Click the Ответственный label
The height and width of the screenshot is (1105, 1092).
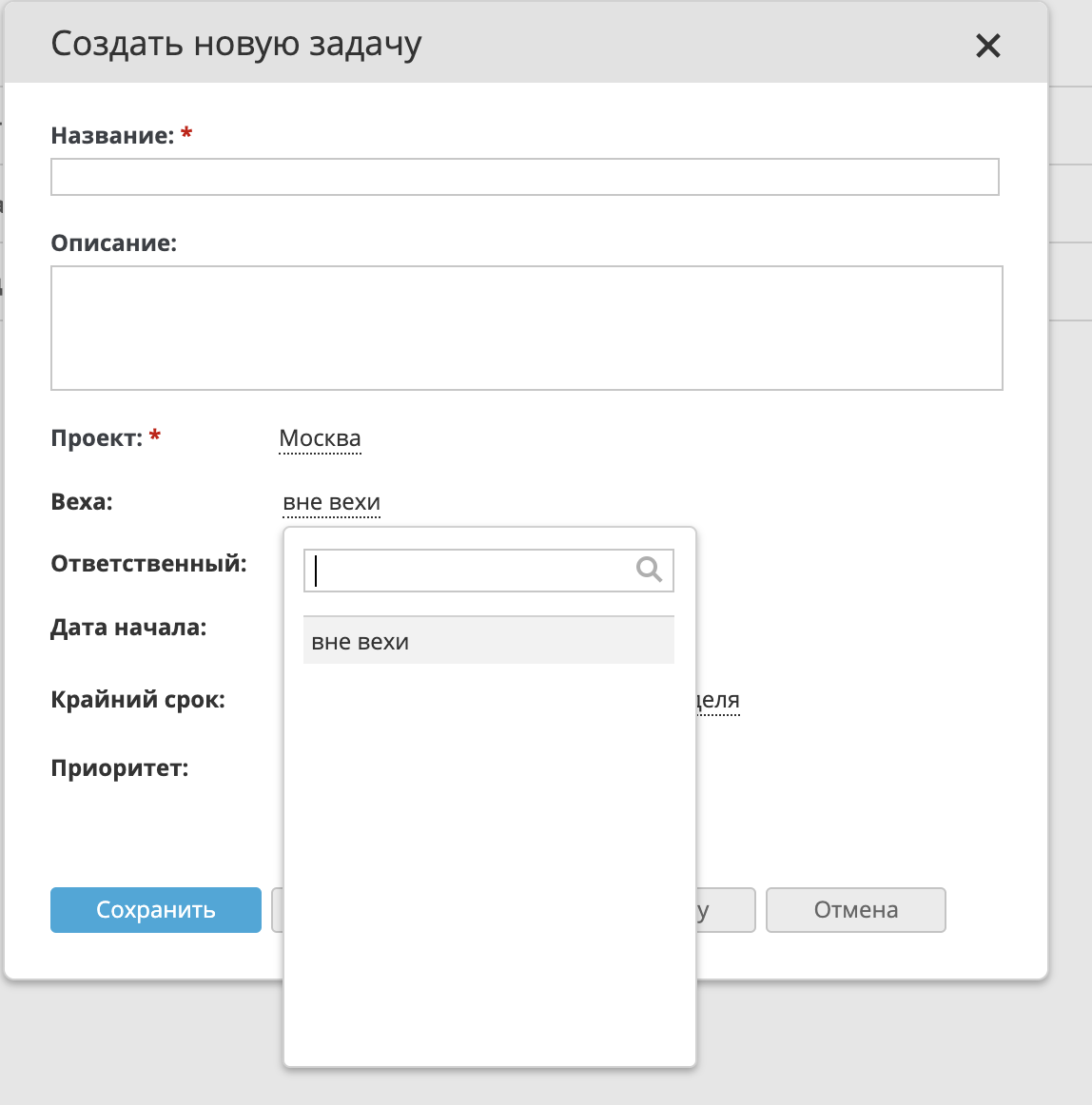(x=148, y=564)
